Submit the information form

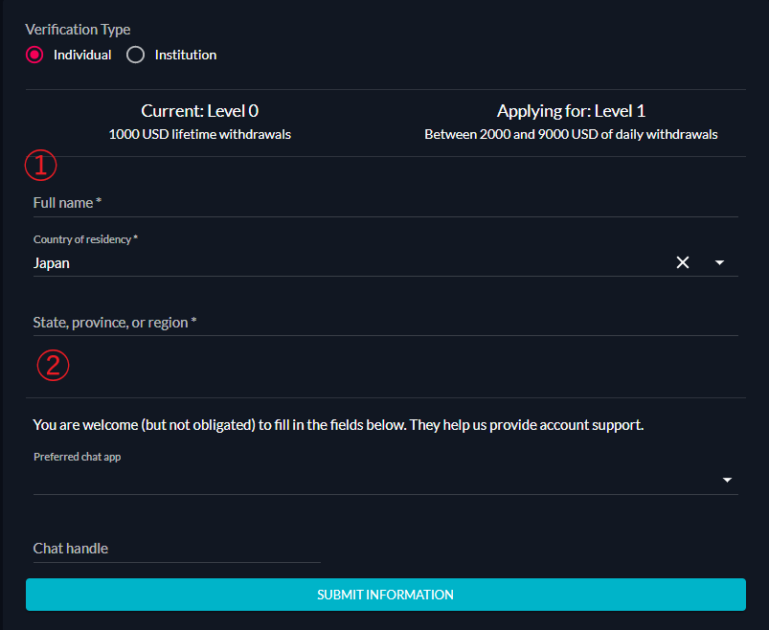[x=385, y=594]
